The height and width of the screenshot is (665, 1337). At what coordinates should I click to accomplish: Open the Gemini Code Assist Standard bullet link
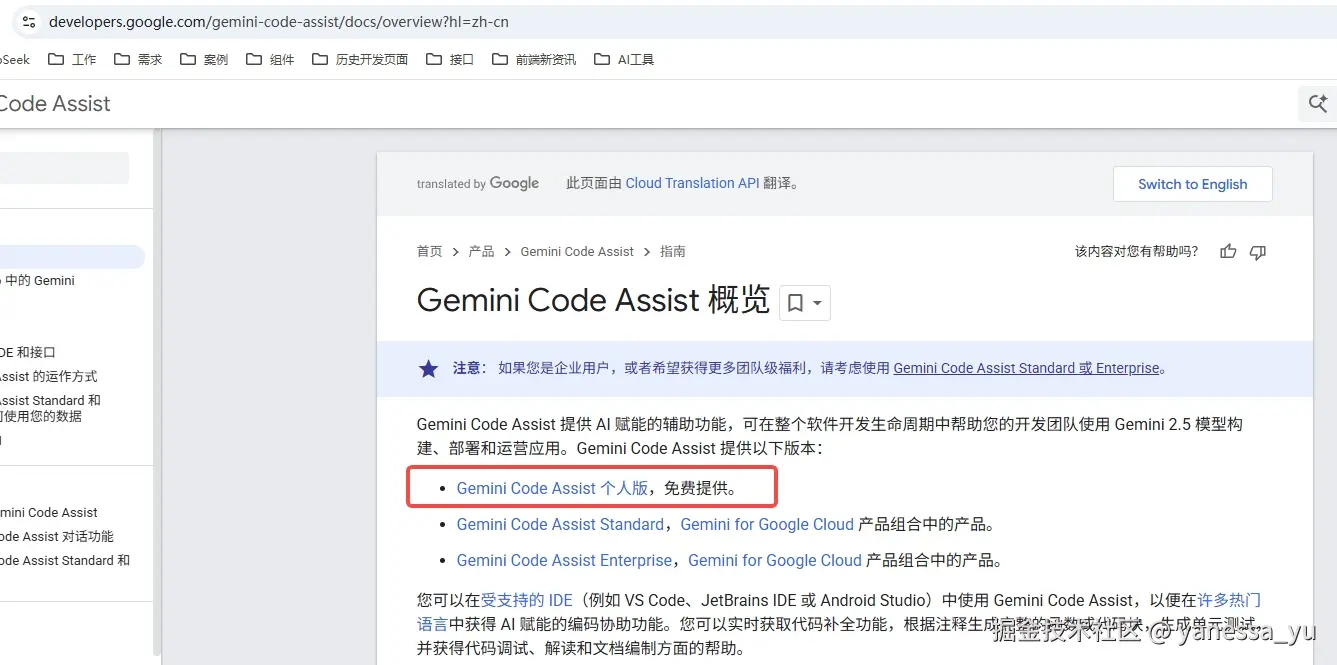[560, 524]
